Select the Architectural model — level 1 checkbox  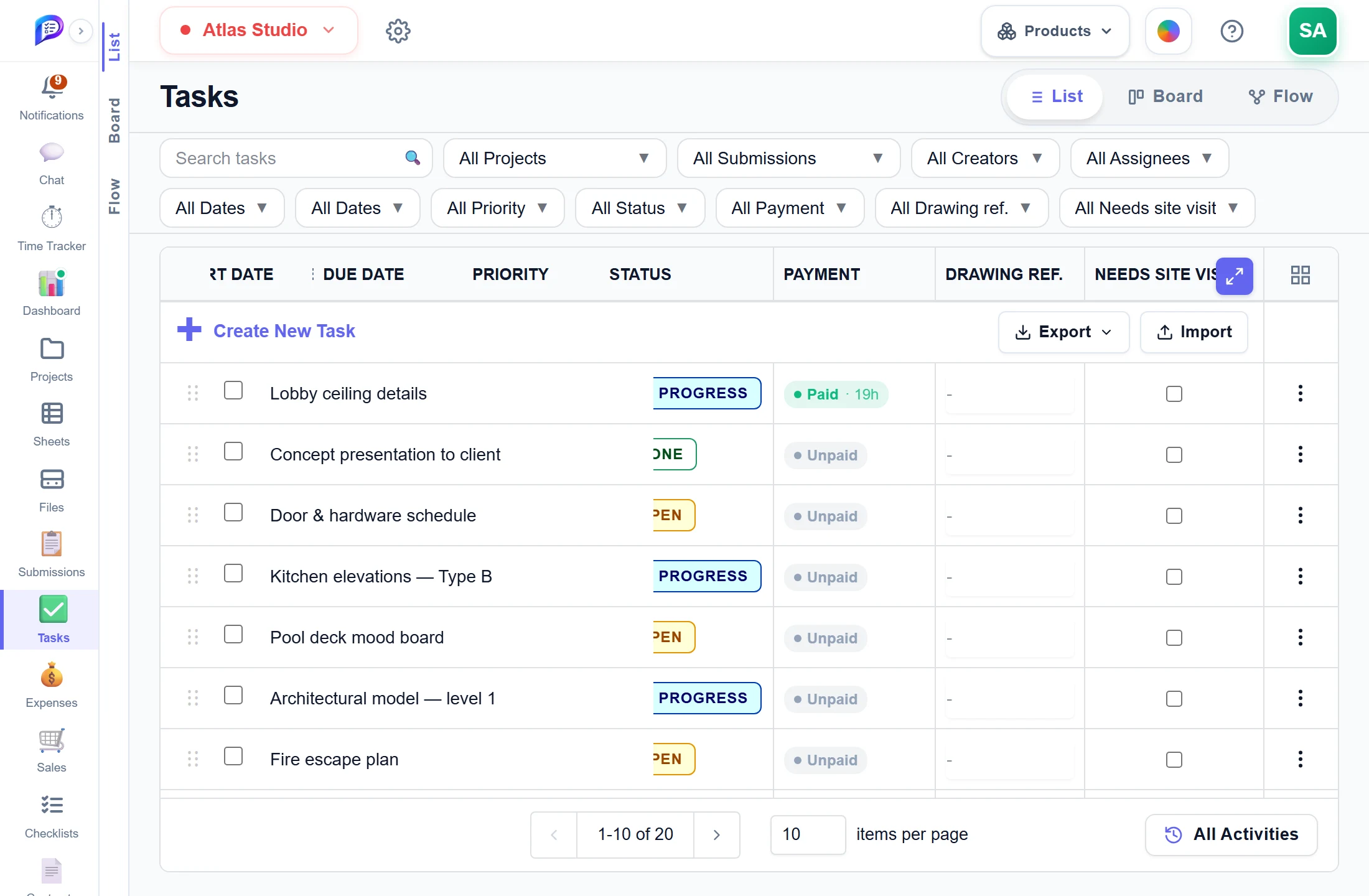pyautogui.click(x=233, y=695)
